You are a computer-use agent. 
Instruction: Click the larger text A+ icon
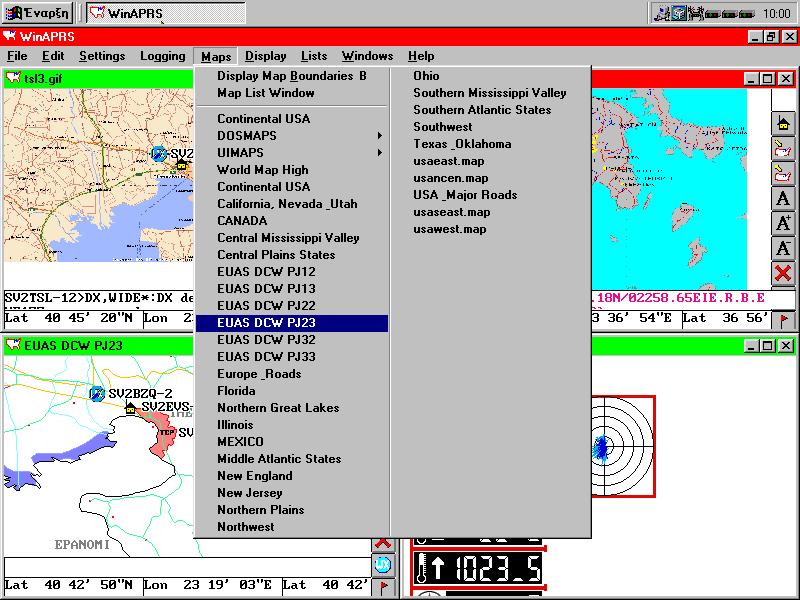pyautogui.click(x=783, y=223)
